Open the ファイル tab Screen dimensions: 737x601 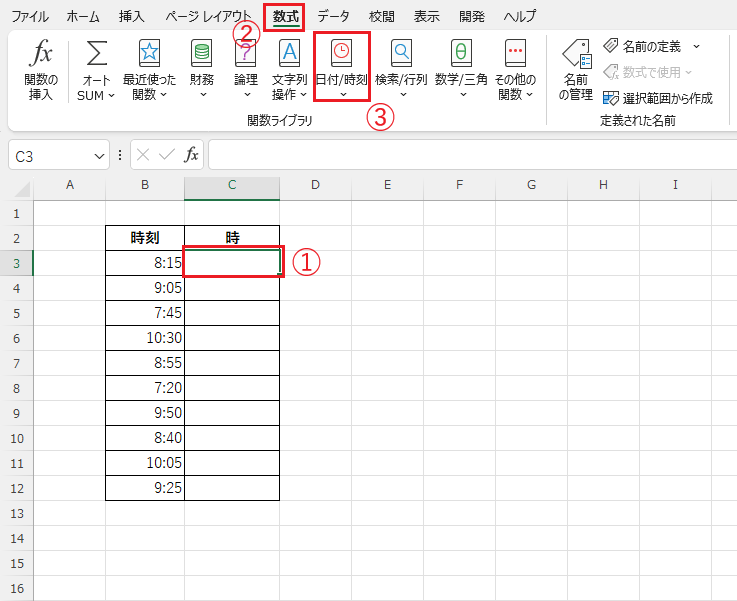tap(30, 16)
